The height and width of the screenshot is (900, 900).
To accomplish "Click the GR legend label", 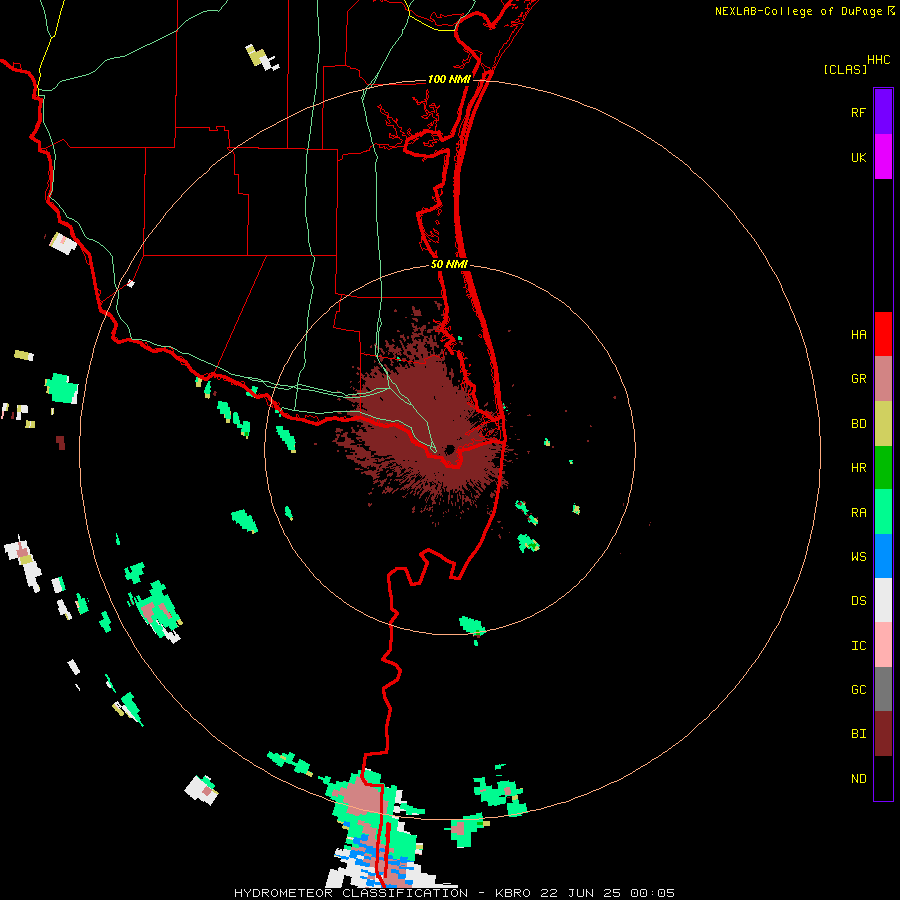I will click(x=858, y=379).
